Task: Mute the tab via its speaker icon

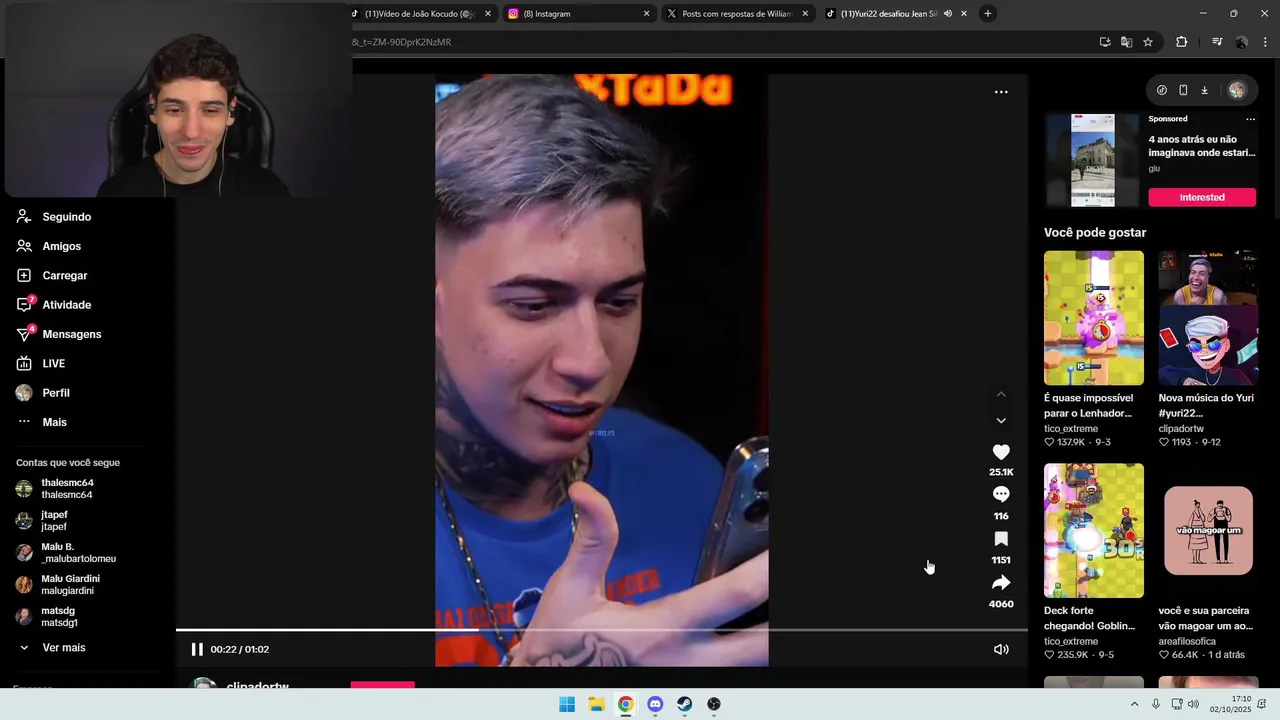Action: 947,14
